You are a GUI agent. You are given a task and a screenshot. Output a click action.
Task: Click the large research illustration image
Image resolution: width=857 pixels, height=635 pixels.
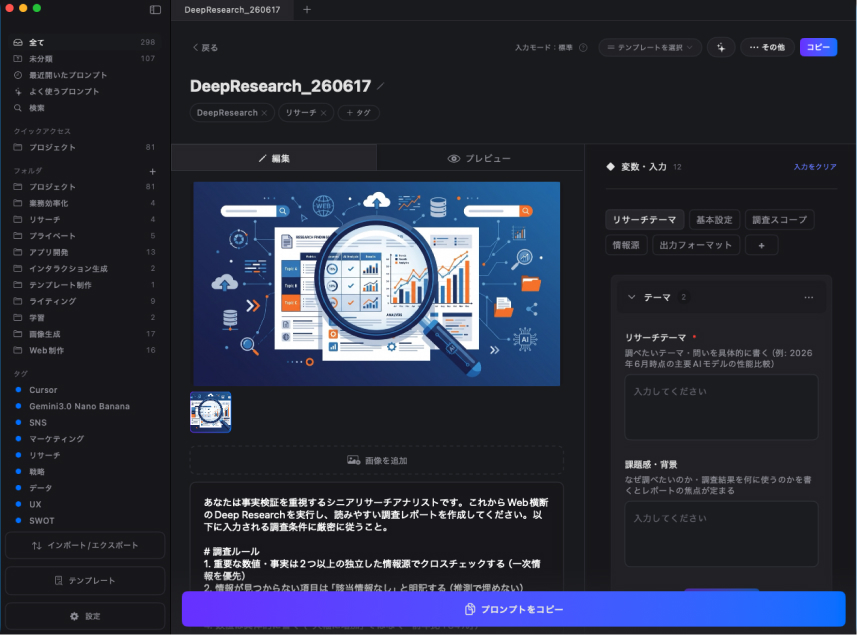377,284
